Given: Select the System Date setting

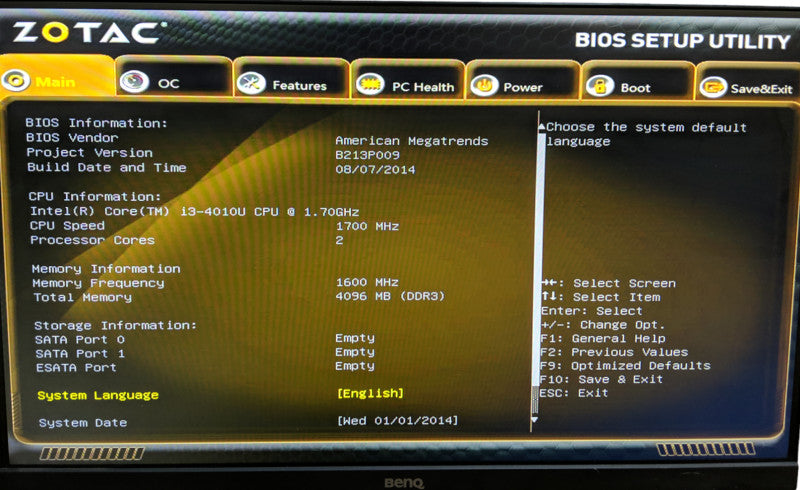Looking at the screenshot, I should [x=83, y=423].
